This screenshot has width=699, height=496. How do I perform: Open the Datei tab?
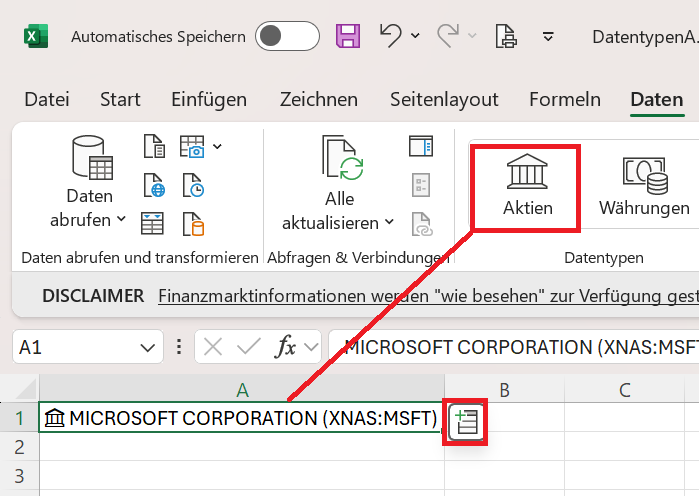tap(47, 99)
